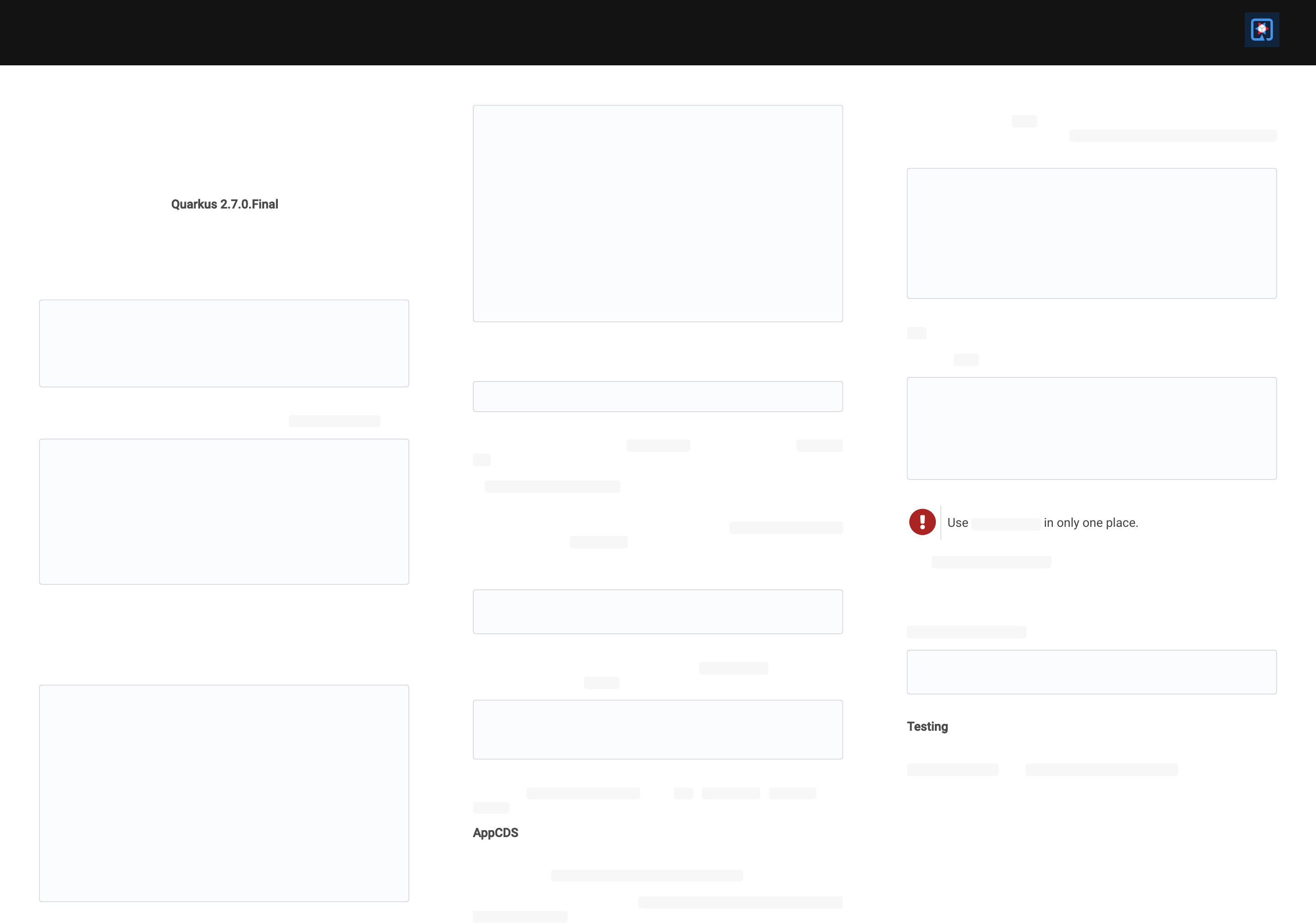Click the large top code block in center column
This screenshot has height=923, width=1316.
click(658, 213)
